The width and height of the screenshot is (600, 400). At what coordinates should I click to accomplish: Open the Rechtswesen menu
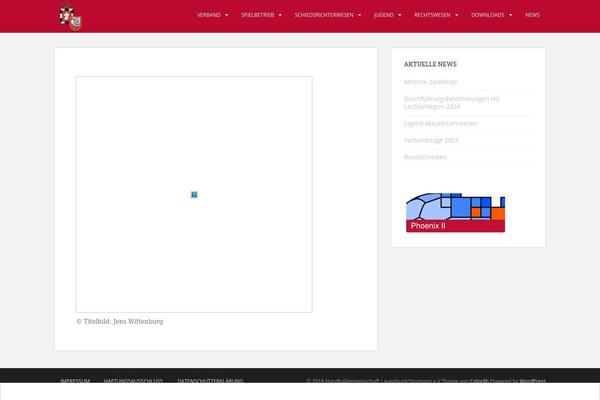tap(432, 15)
